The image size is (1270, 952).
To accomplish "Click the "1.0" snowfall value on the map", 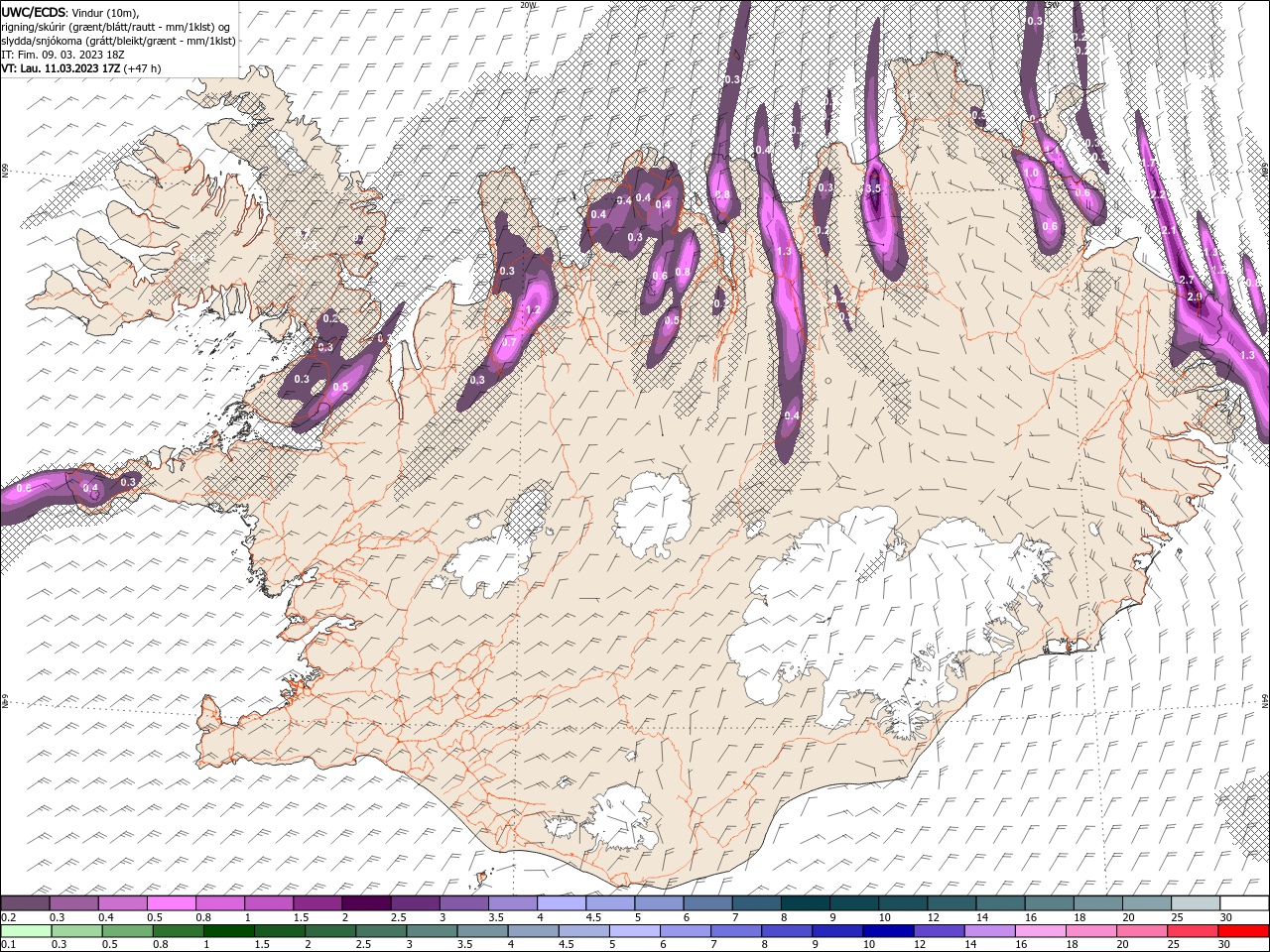I will click(1031, 173).
